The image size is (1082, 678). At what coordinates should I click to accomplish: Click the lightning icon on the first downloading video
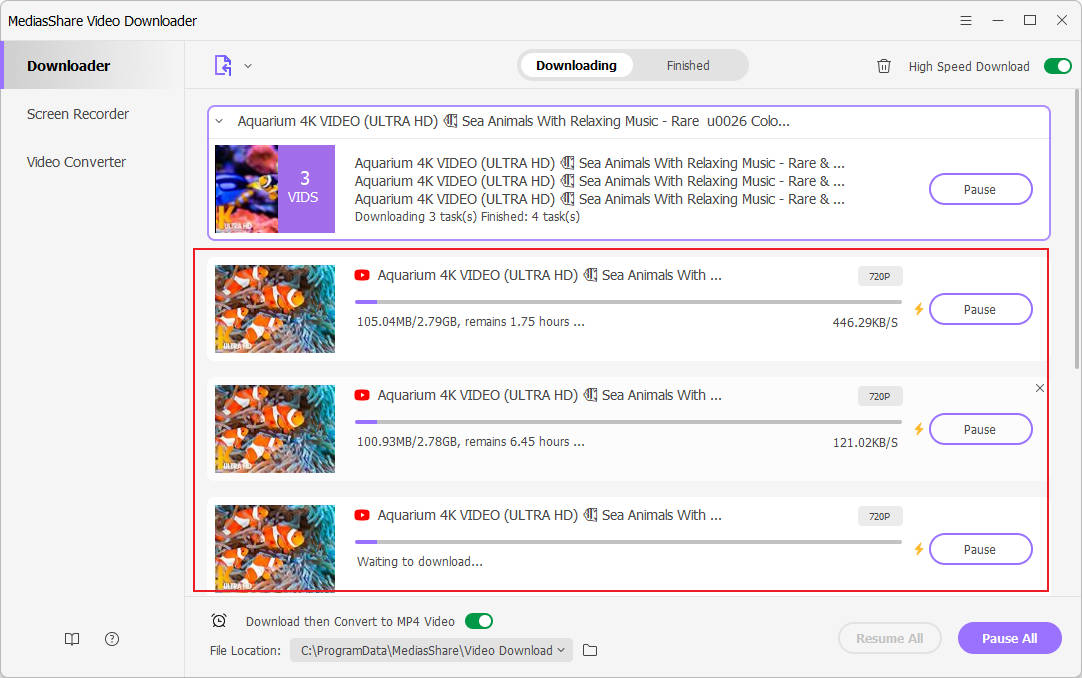[x=918, y=310]
